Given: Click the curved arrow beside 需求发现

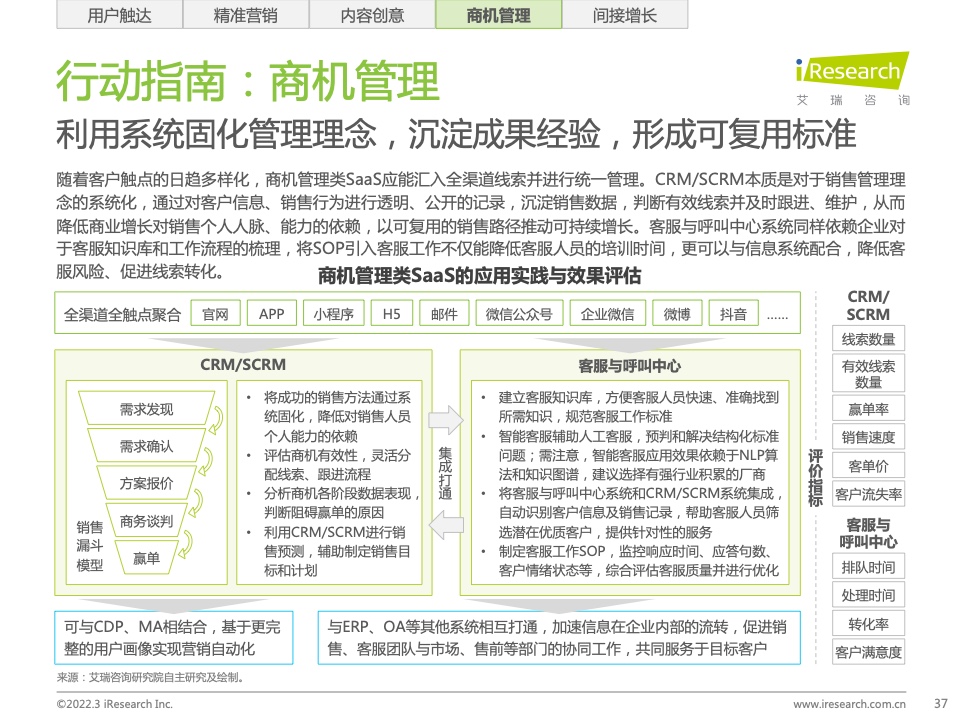Looking at the screenshot, I should (x=216, y=421).
